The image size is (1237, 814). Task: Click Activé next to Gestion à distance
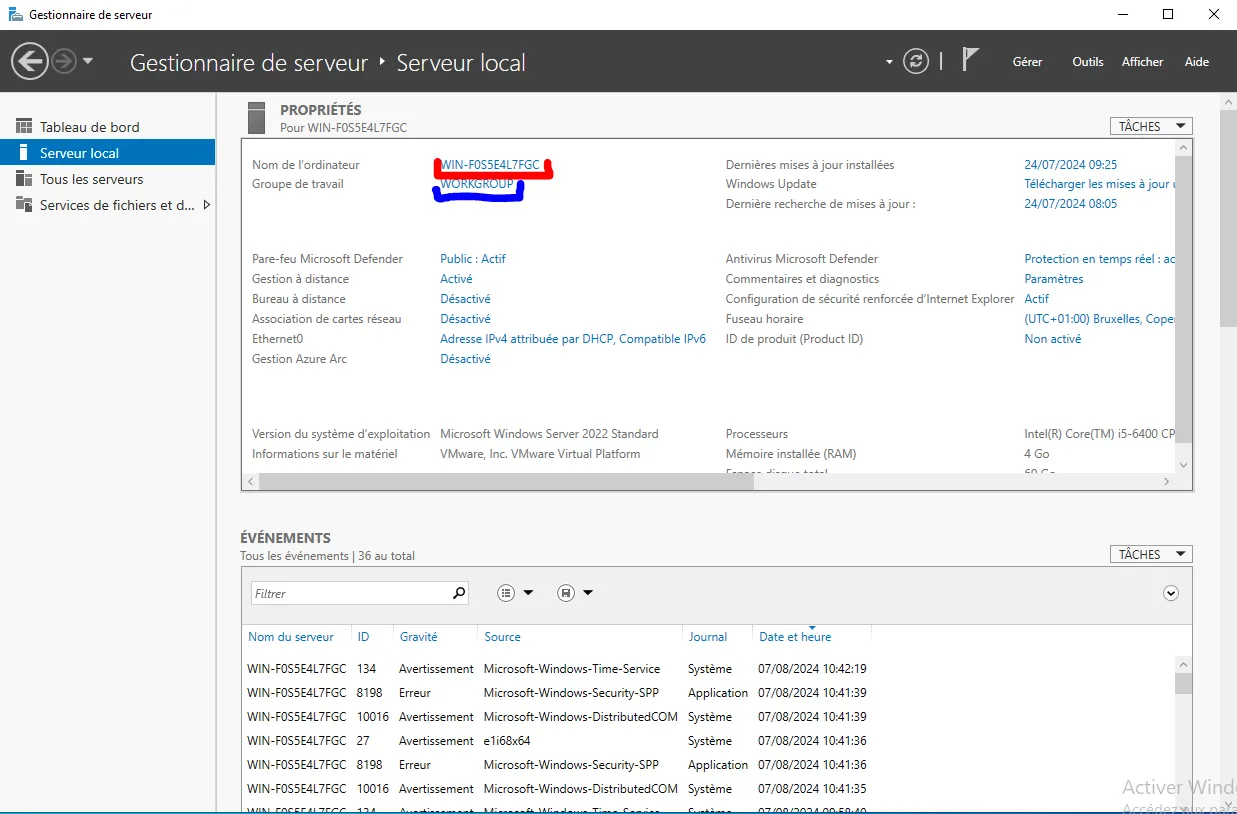pos(456,278)
